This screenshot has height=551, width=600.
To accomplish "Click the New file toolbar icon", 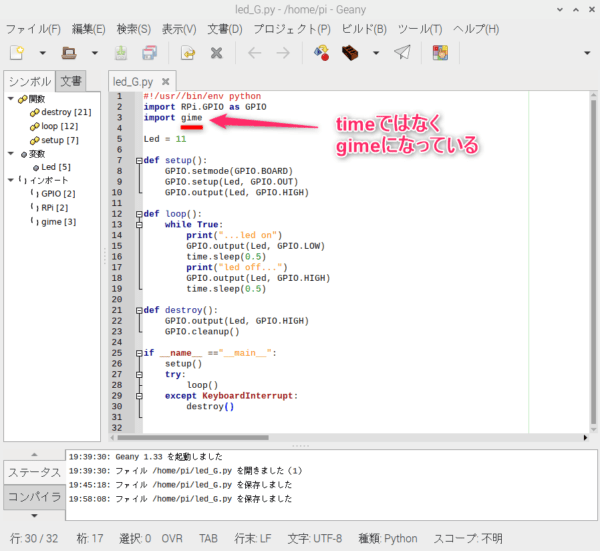I will (x=18, y=52).
